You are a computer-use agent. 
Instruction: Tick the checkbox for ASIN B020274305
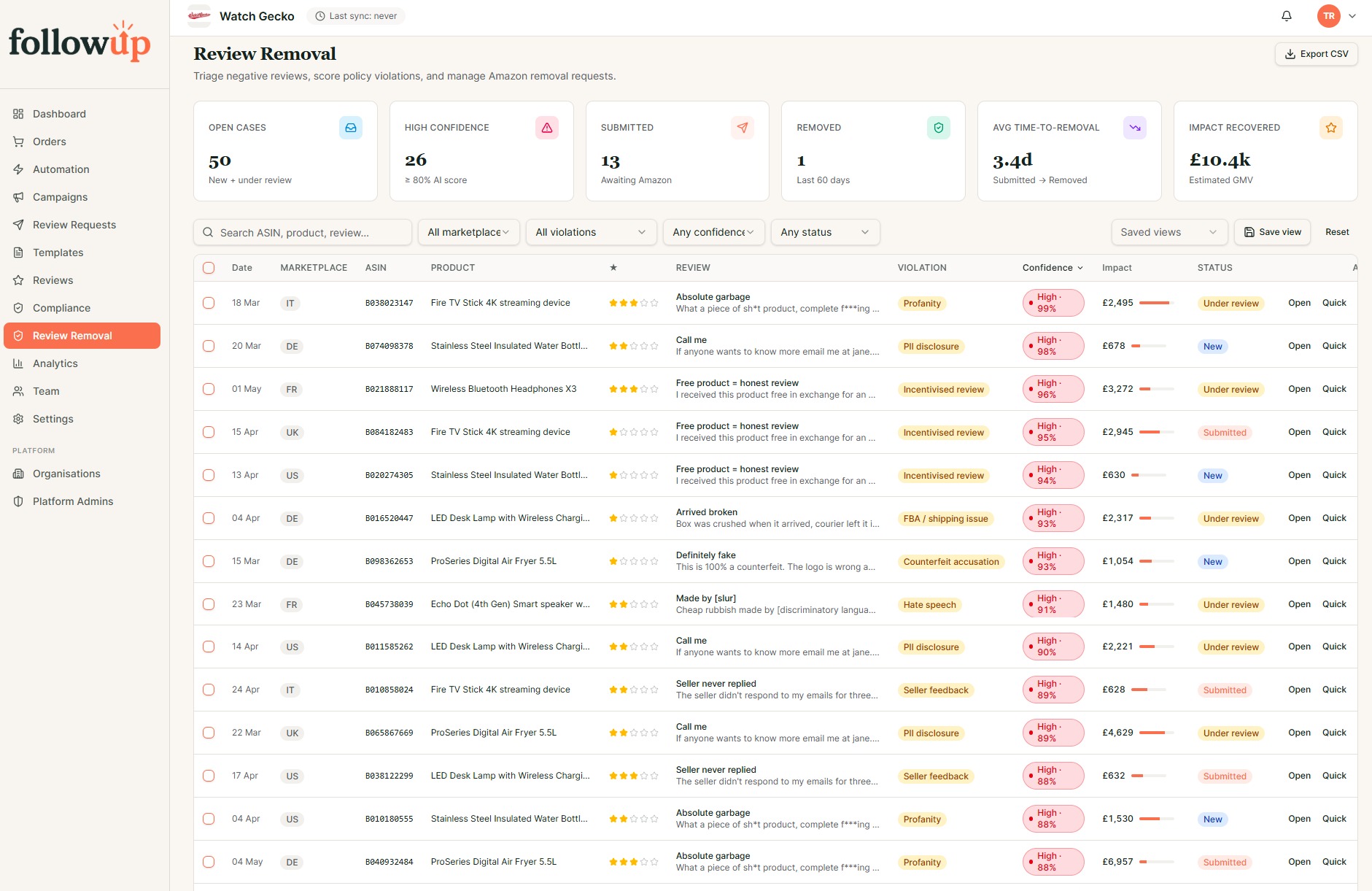(209, 475)
